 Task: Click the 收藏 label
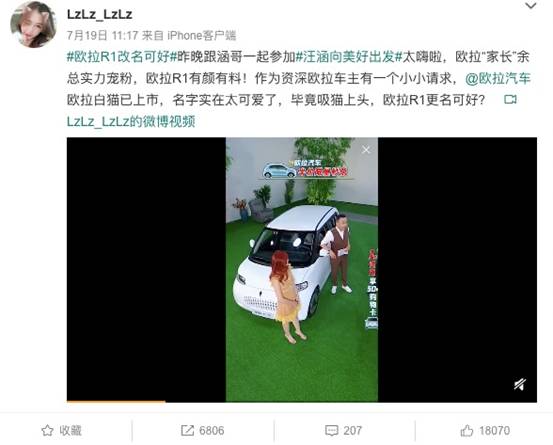click(x=70, y=431)
